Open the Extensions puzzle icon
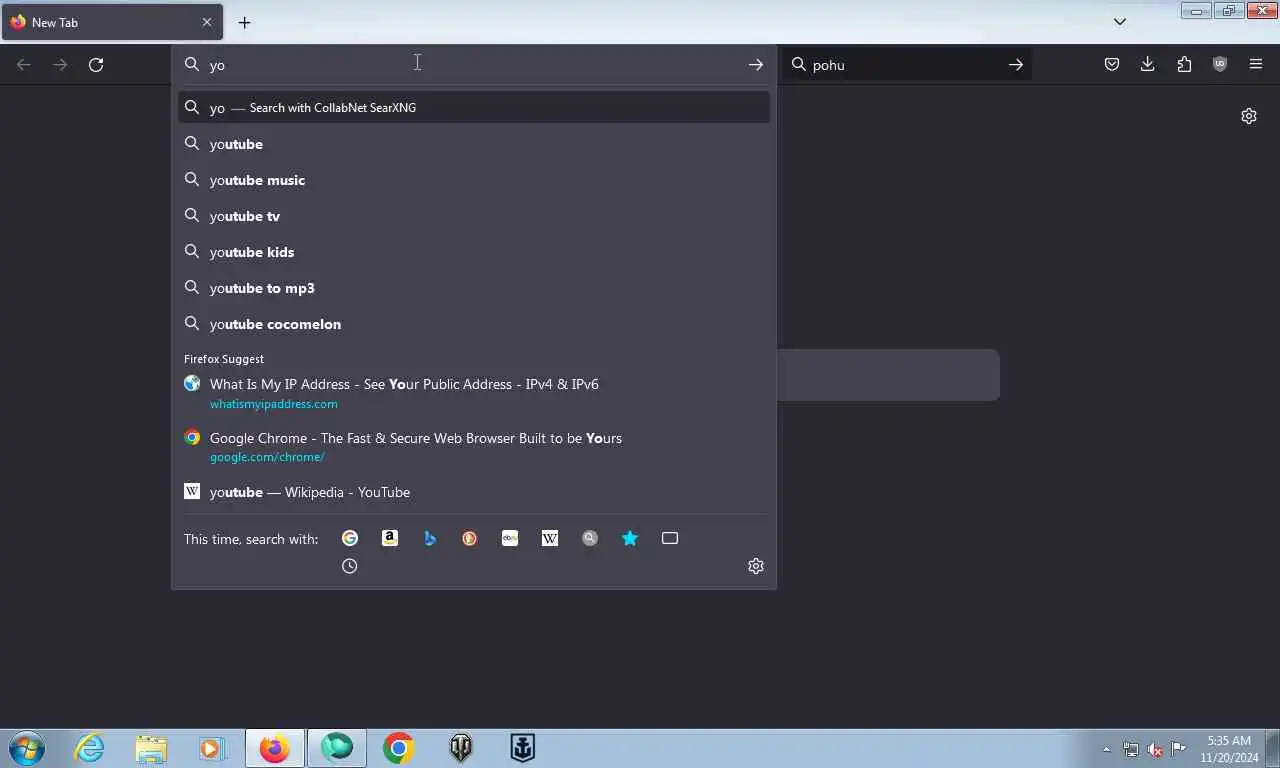The width and height of the screenshot is (1280, 768). tap(1184, 65)
